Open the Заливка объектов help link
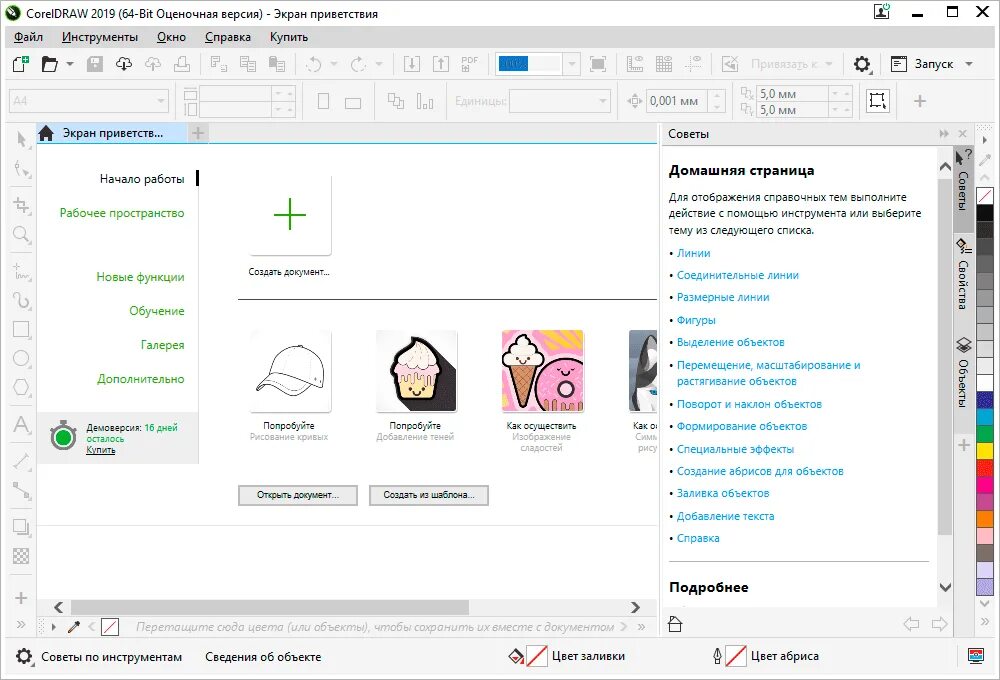Viewport: 1000px width, 680px height. pos(723,493)
